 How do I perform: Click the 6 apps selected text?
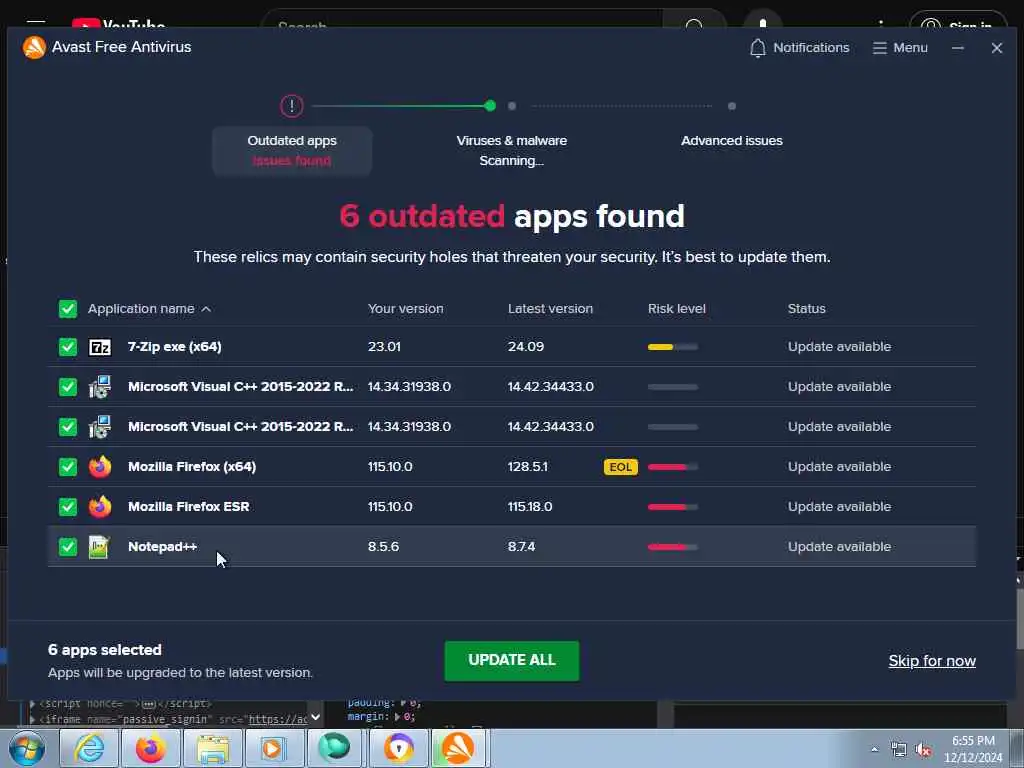click(104, 650)
